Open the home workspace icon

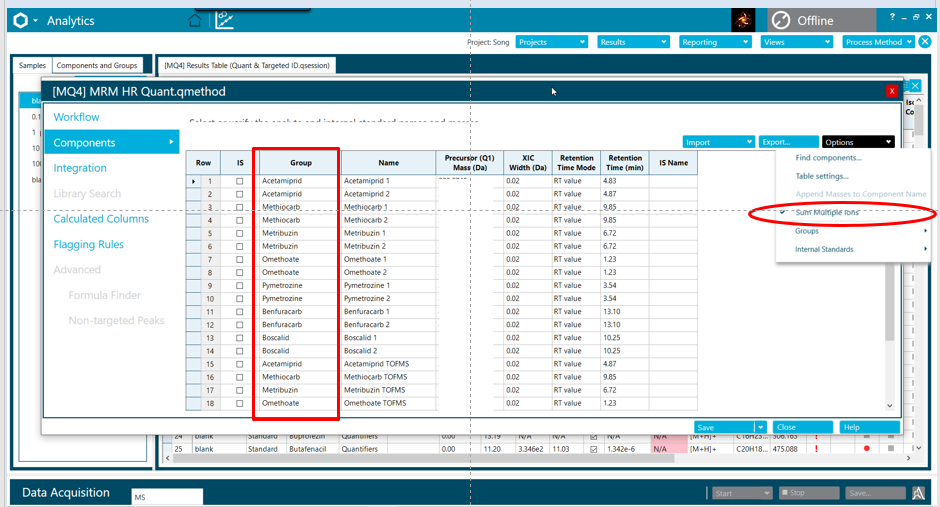point(194,21)
